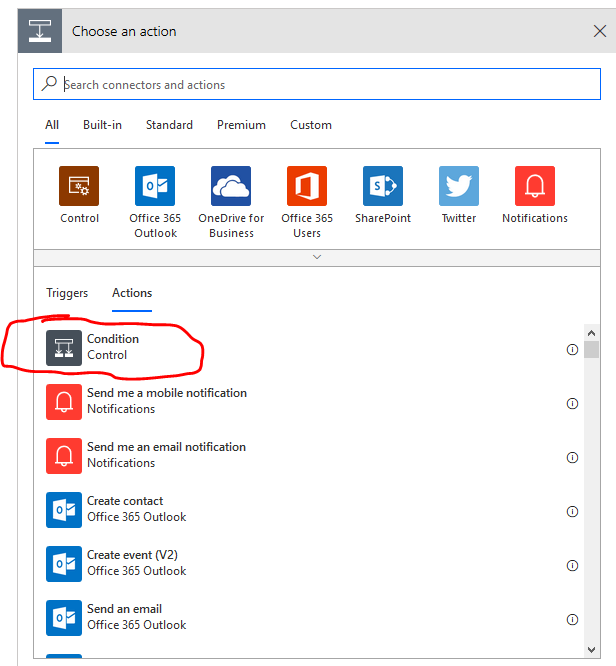Select Send me an email notification
The width and height of the screenshot is (616, 666).
point(167,447)
